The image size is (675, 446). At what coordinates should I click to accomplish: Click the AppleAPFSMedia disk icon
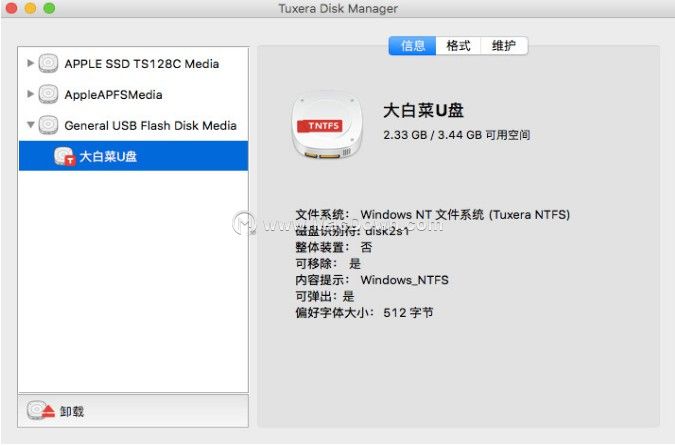tap(48, 94)
